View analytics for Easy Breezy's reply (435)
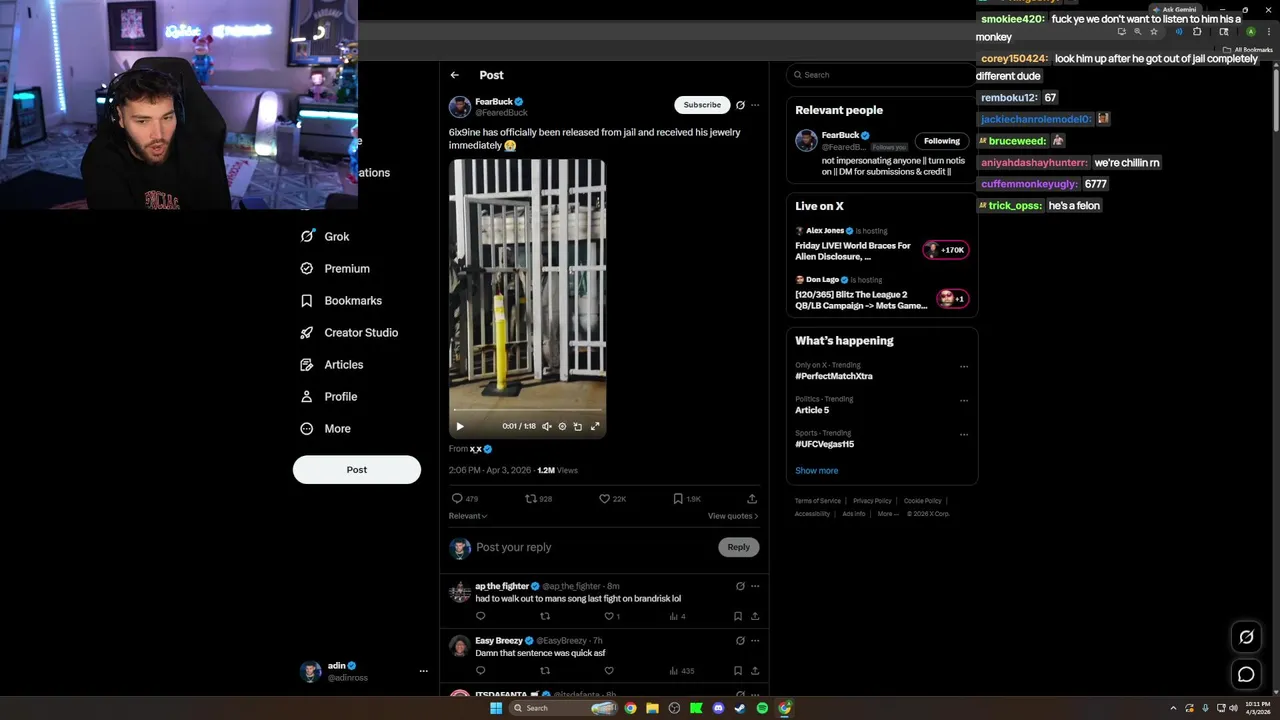Viewport: 1280px width, 720px height. tap(681, 671)
